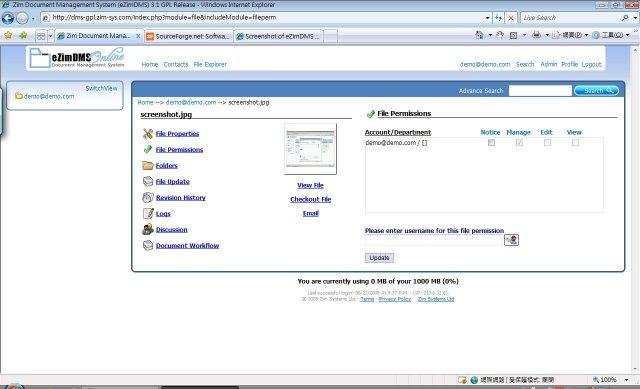Click the Print toolbar icon

click(536, 36)
